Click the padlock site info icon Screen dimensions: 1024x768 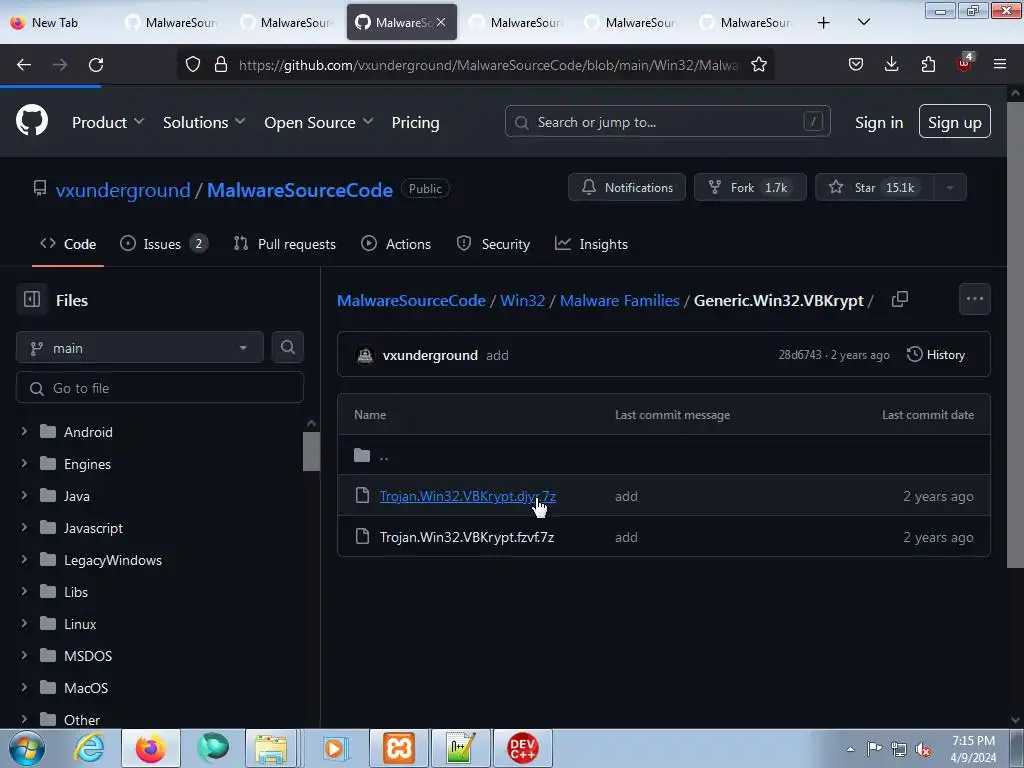click(221, 65)
